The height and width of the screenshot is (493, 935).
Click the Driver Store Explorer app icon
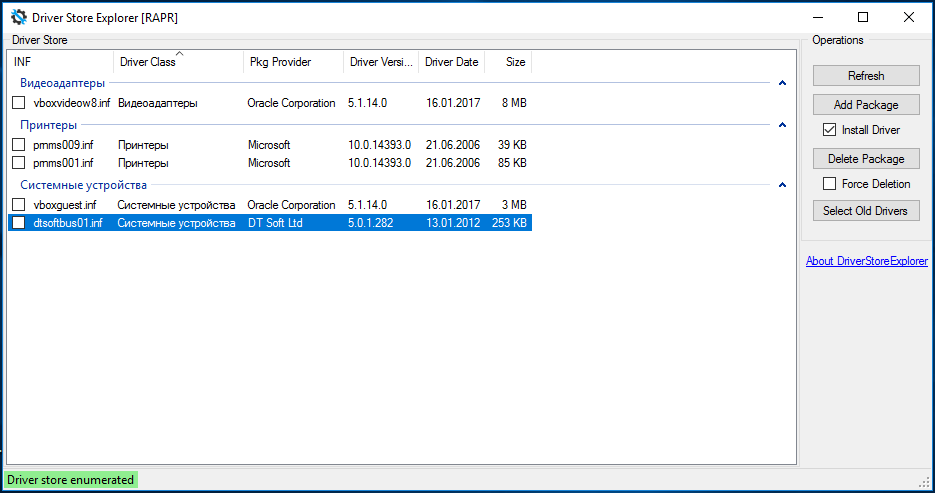pyautogui.click(x=19, y=17)
